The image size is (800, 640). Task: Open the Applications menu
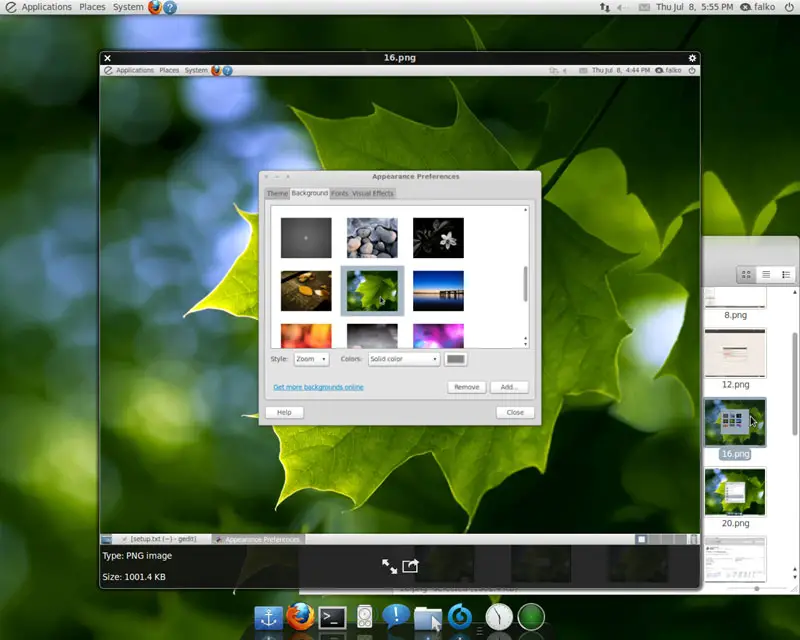click(46, 7)
